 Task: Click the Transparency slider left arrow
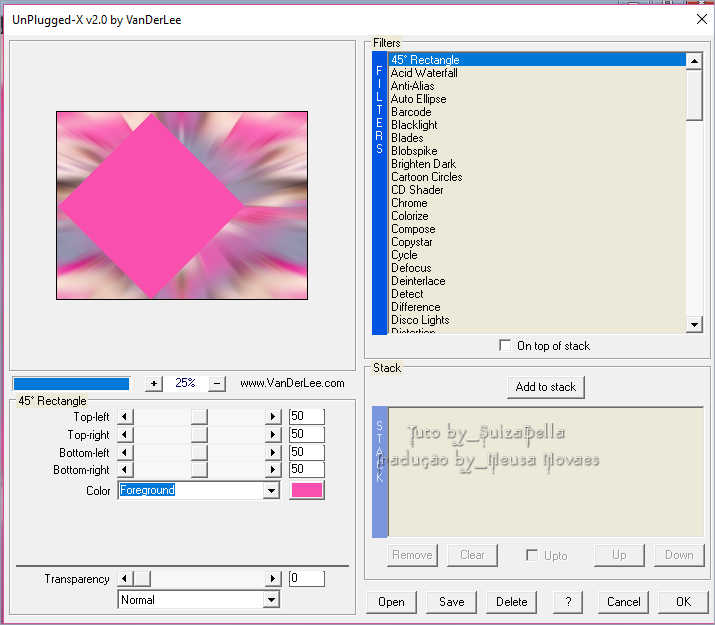tap(125, 579)
